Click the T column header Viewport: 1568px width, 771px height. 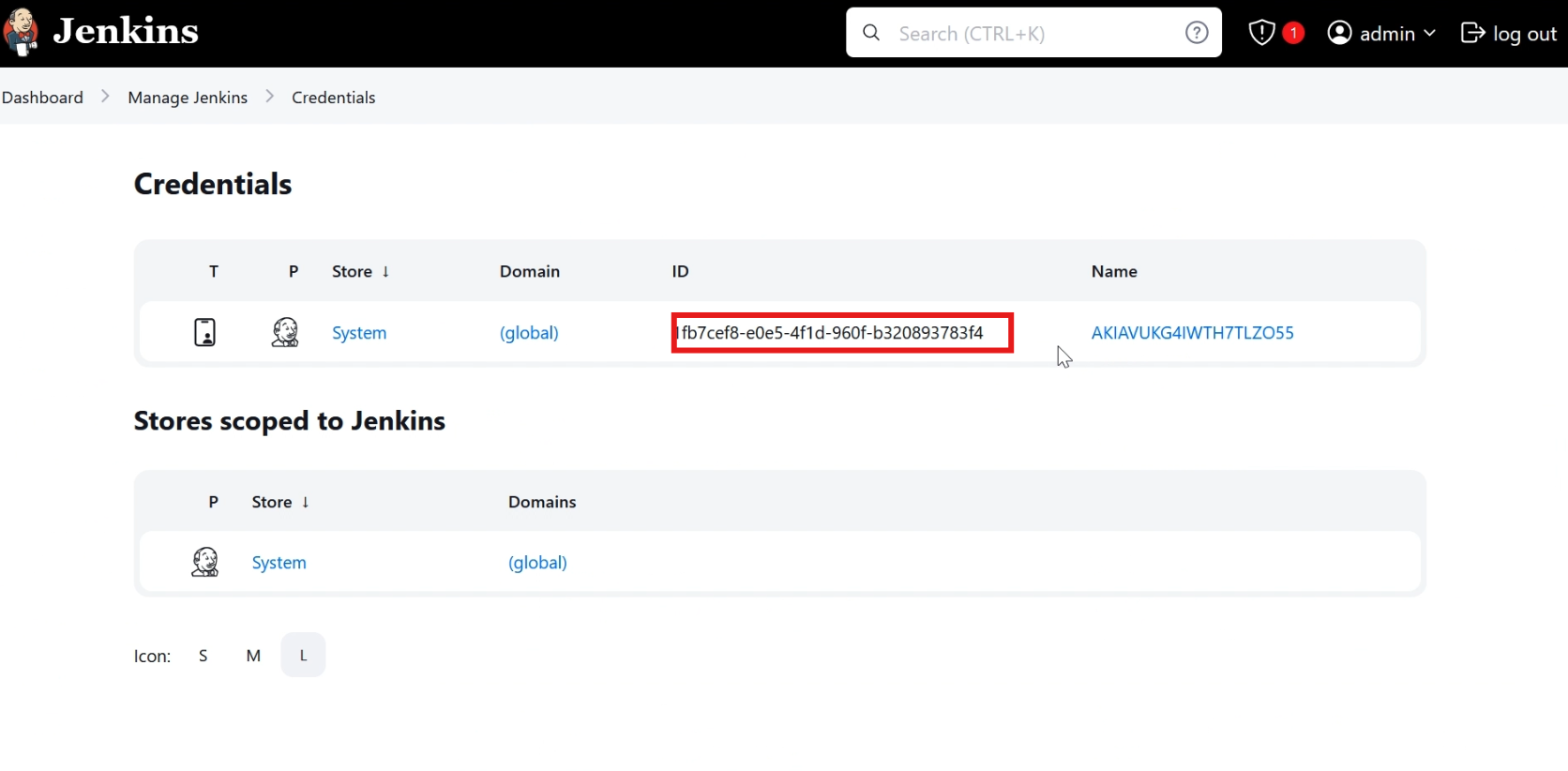[214, 271]
